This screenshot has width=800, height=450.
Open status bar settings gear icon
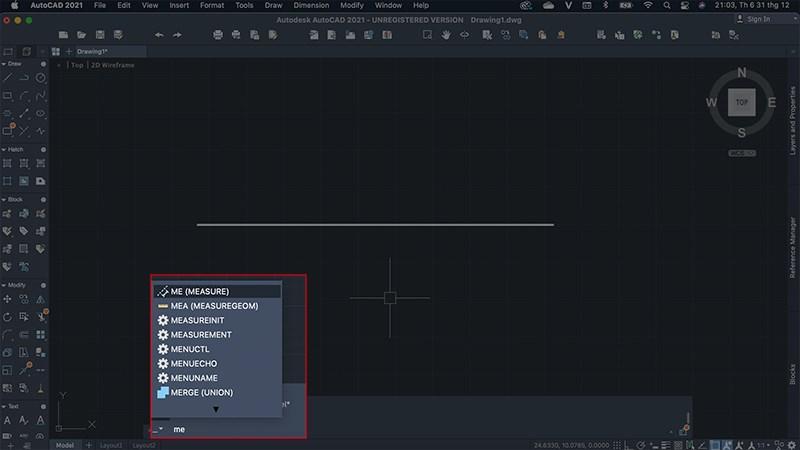(792, 445)
